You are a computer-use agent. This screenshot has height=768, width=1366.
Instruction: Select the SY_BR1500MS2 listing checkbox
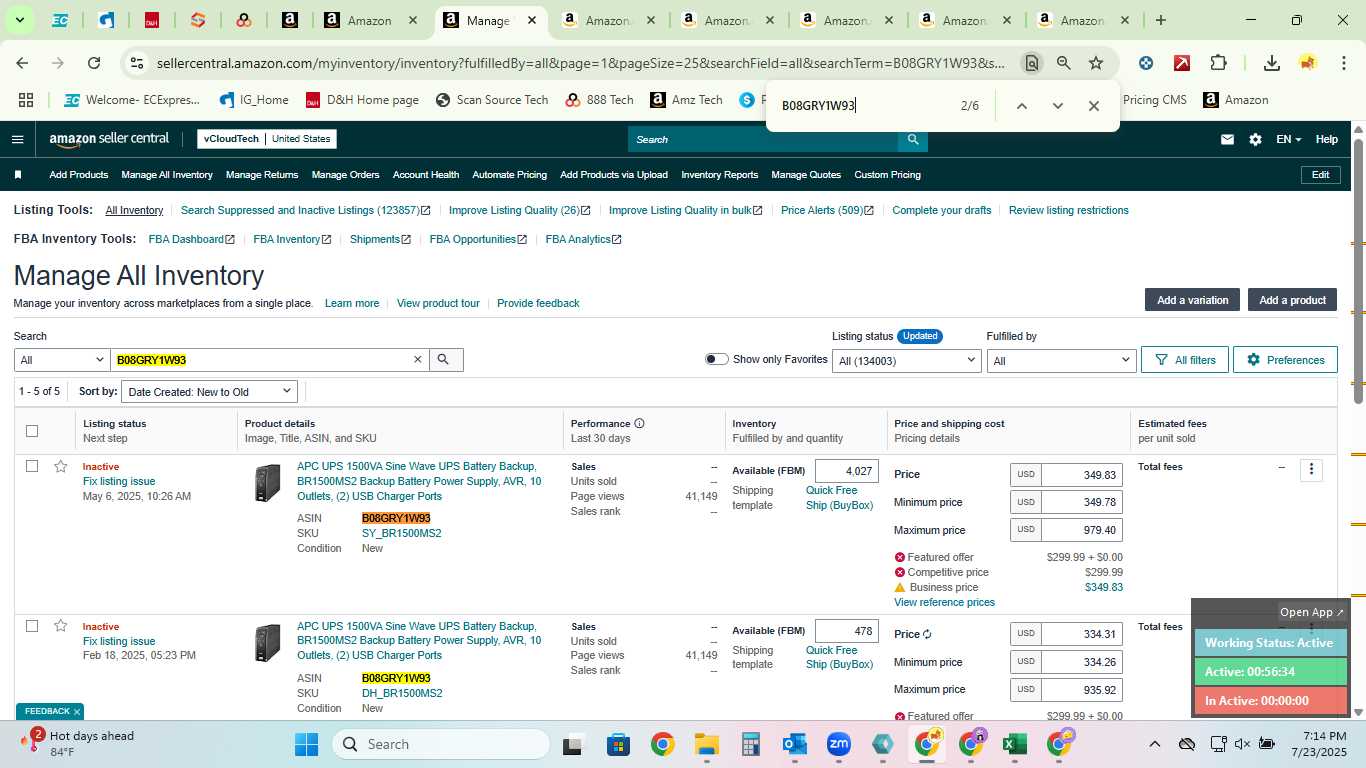[x=32, y=466]
